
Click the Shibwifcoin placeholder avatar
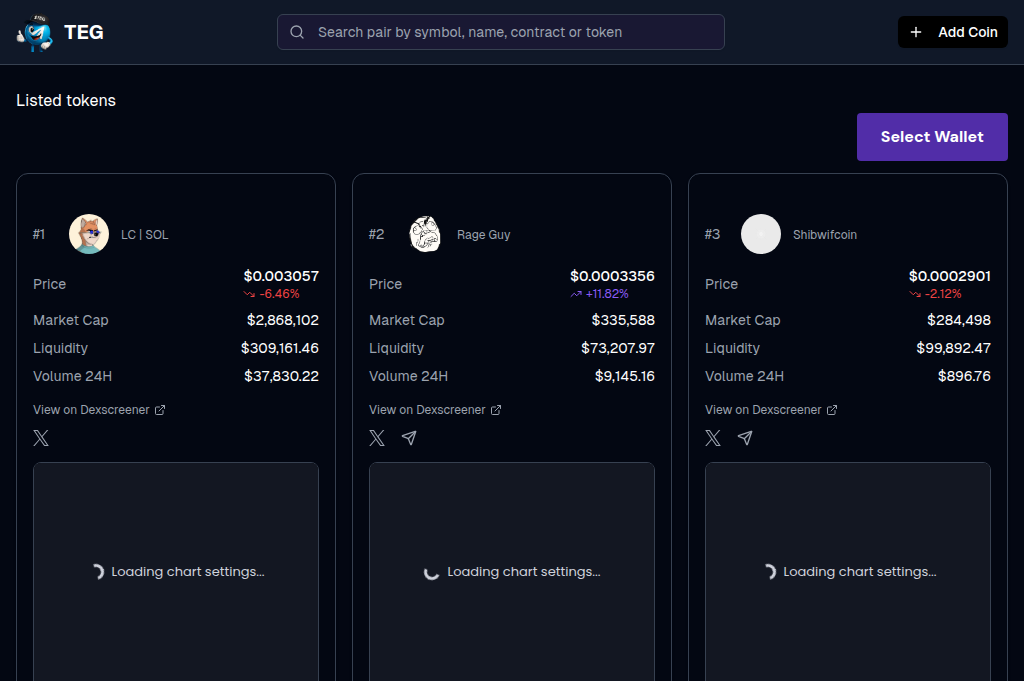tap(761, 234)
